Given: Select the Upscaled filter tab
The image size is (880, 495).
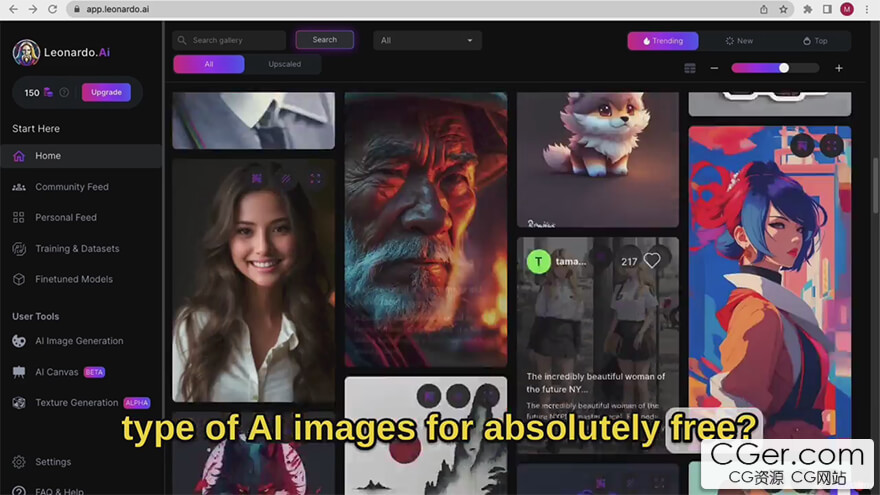Looking at the screenshot, I should (x=285, y=65).
